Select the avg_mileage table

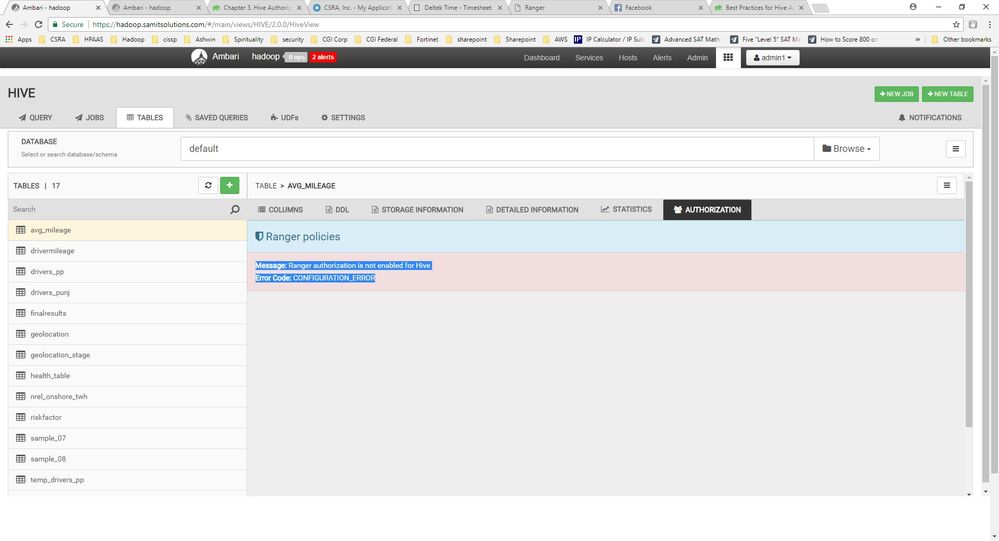[127, 230]
